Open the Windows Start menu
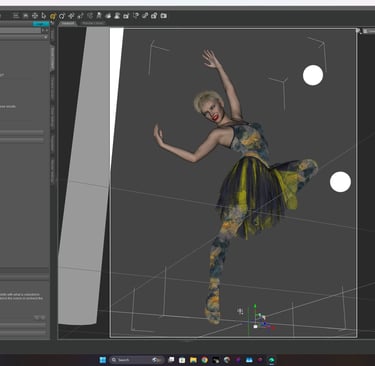Screen dimensions: 375x366 click(x=103, y=360)
